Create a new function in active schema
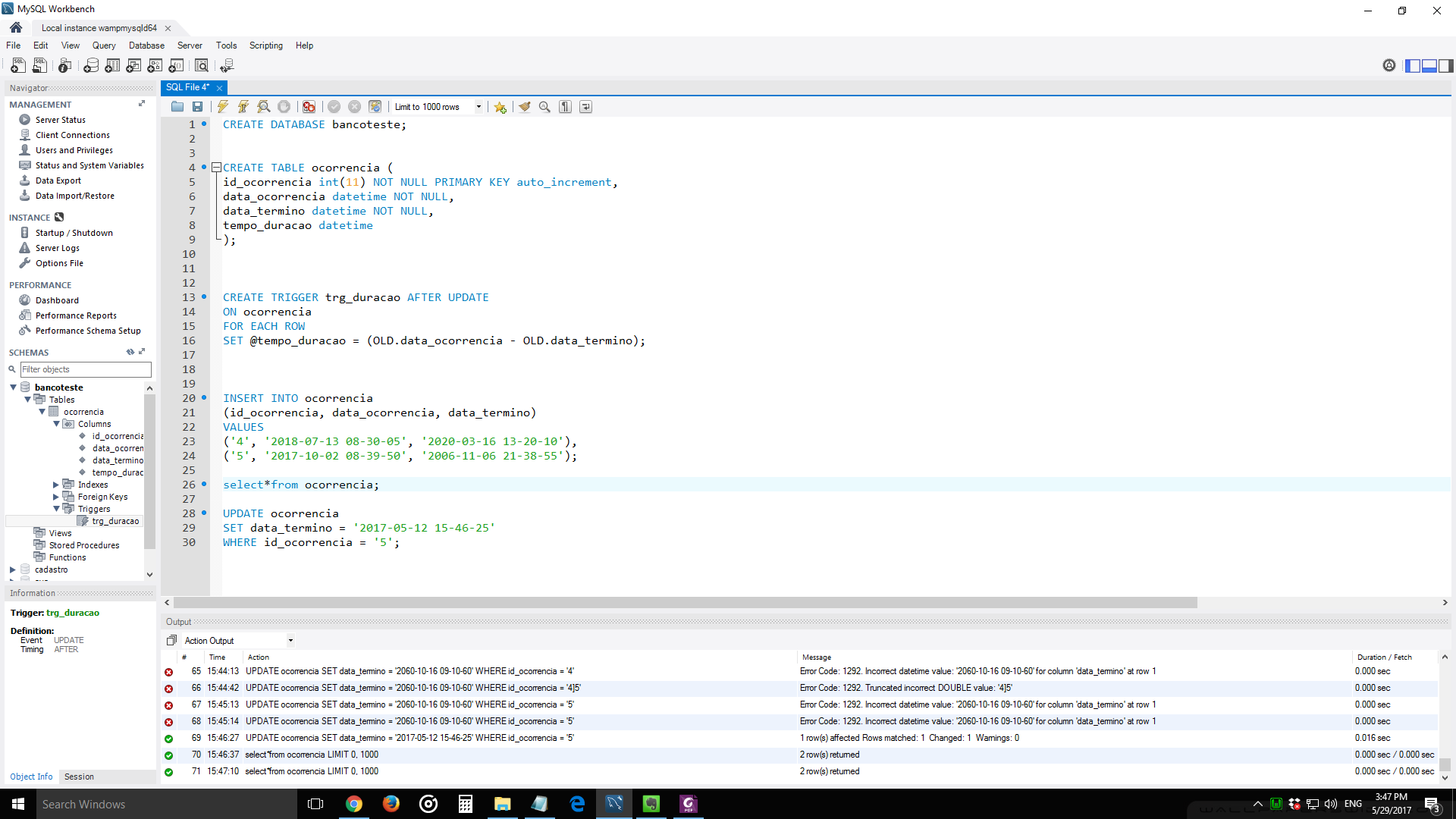Image resolution: width=1456 pixels, height=819 pixels. (176, 66)
